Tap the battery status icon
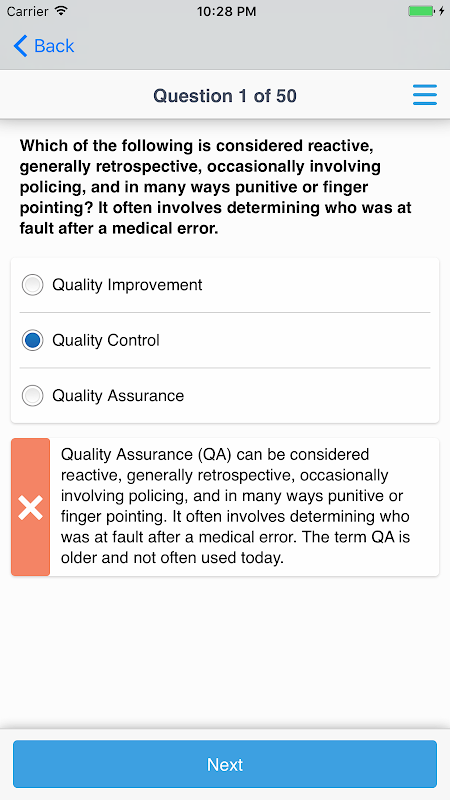Screen dimensions: 450x800 421,11
